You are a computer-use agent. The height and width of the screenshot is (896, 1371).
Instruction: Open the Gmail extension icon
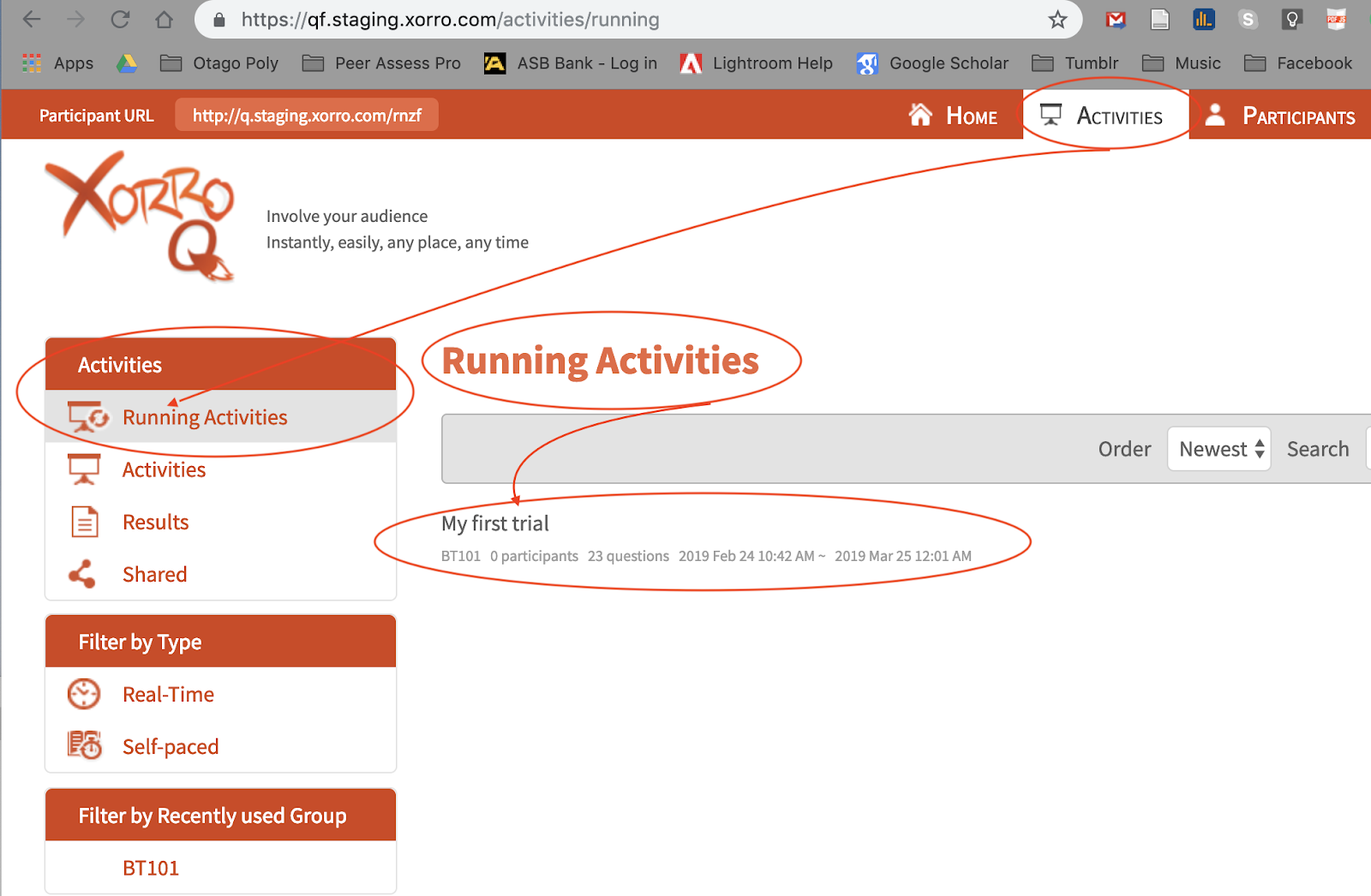point(1116,19)
